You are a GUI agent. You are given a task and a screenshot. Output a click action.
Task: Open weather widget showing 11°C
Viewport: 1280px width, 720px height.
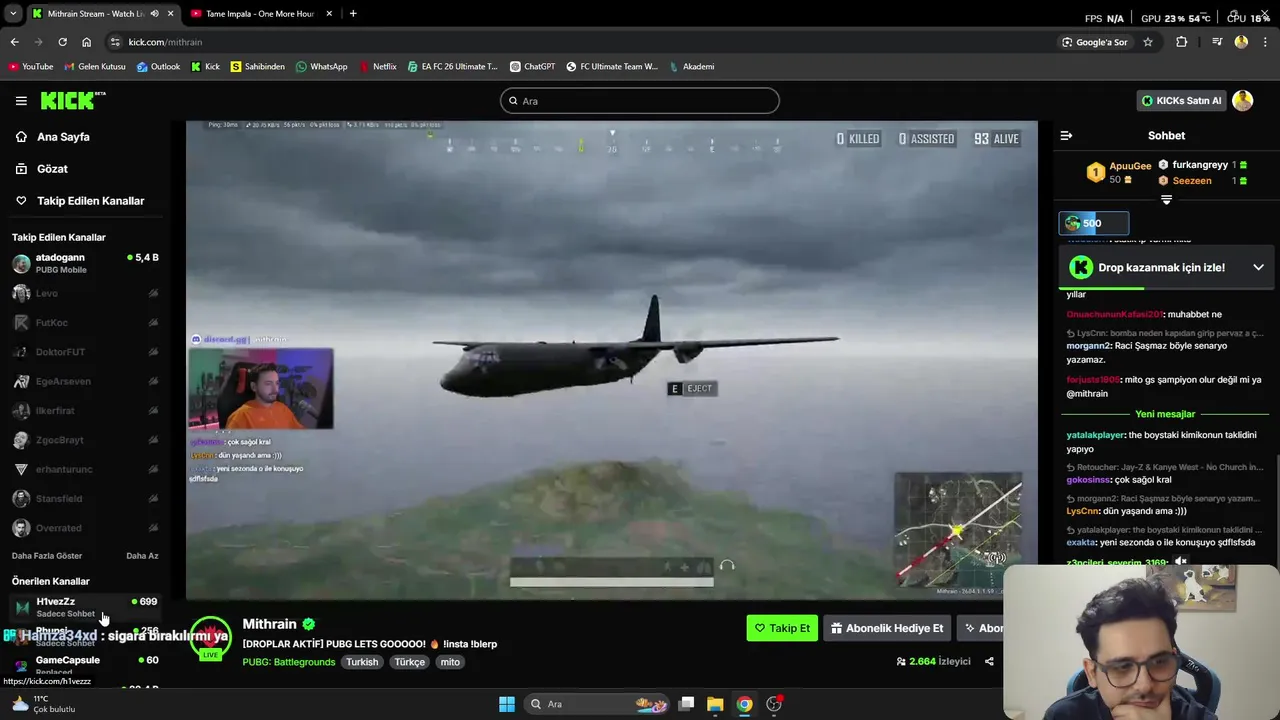coord(42,704)
